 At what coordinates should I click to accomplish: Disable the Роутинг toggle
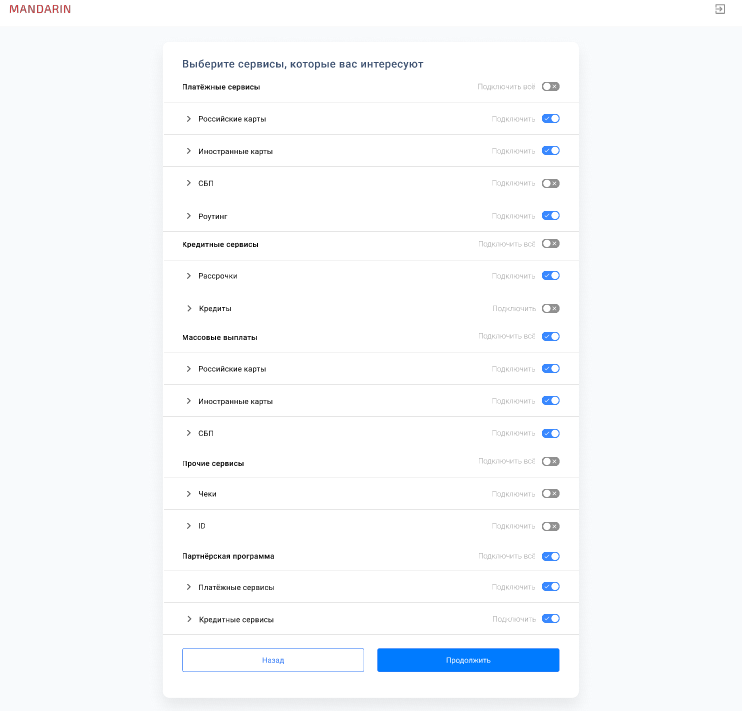pyautogui.click(x=550, y=215)
